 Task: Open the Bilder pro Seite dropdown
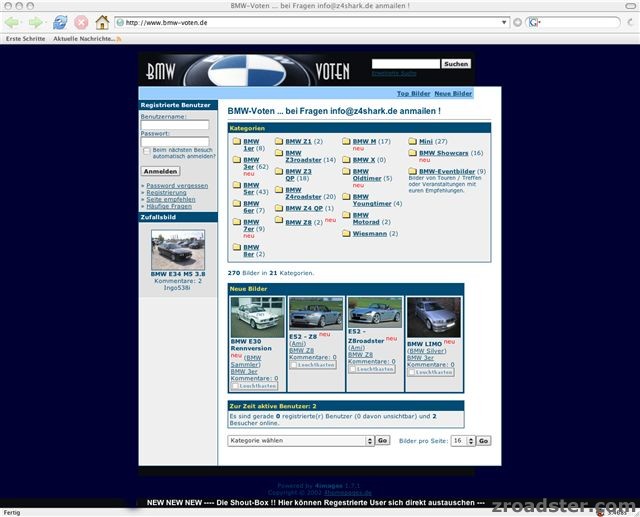tap(463, 441)
